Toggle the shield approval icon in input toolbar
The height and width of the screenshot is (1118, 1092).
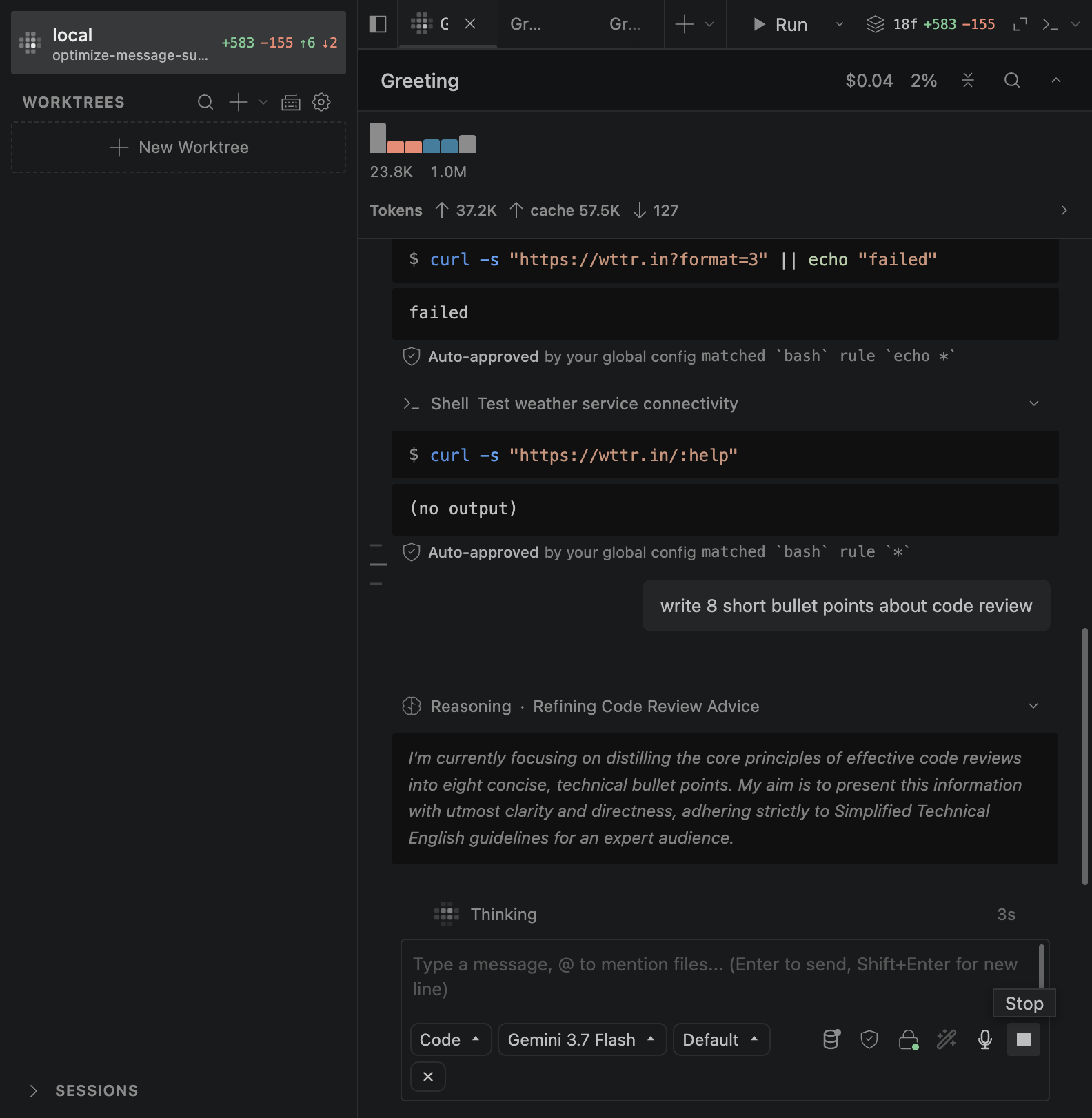pos(869,1039)
